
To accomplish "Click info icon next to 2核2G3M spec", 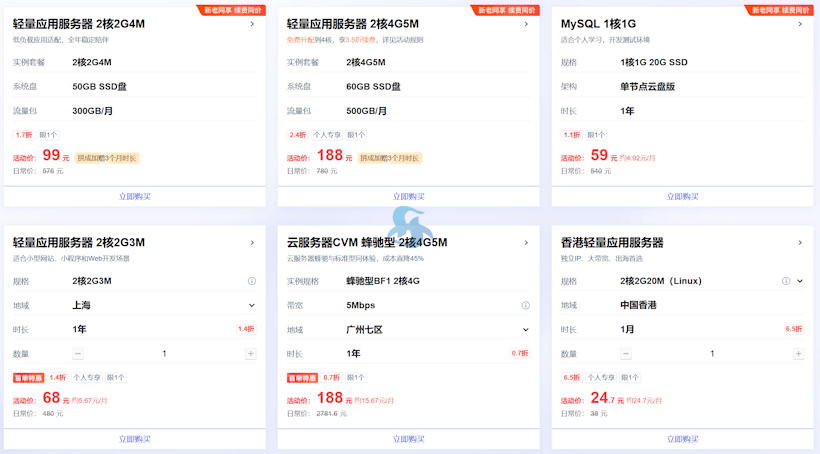I will point(252,281).
